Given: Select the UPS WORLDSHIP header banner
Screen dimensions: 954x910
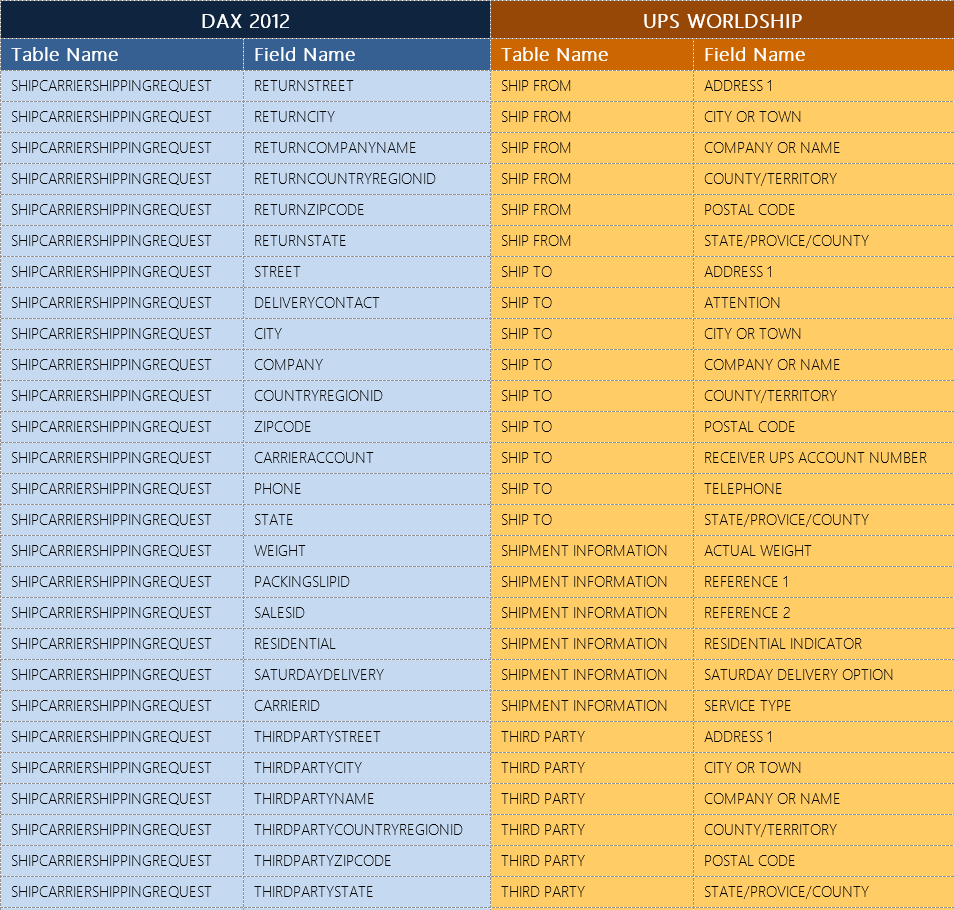Looking at the screenshot, I should point(722,20).
